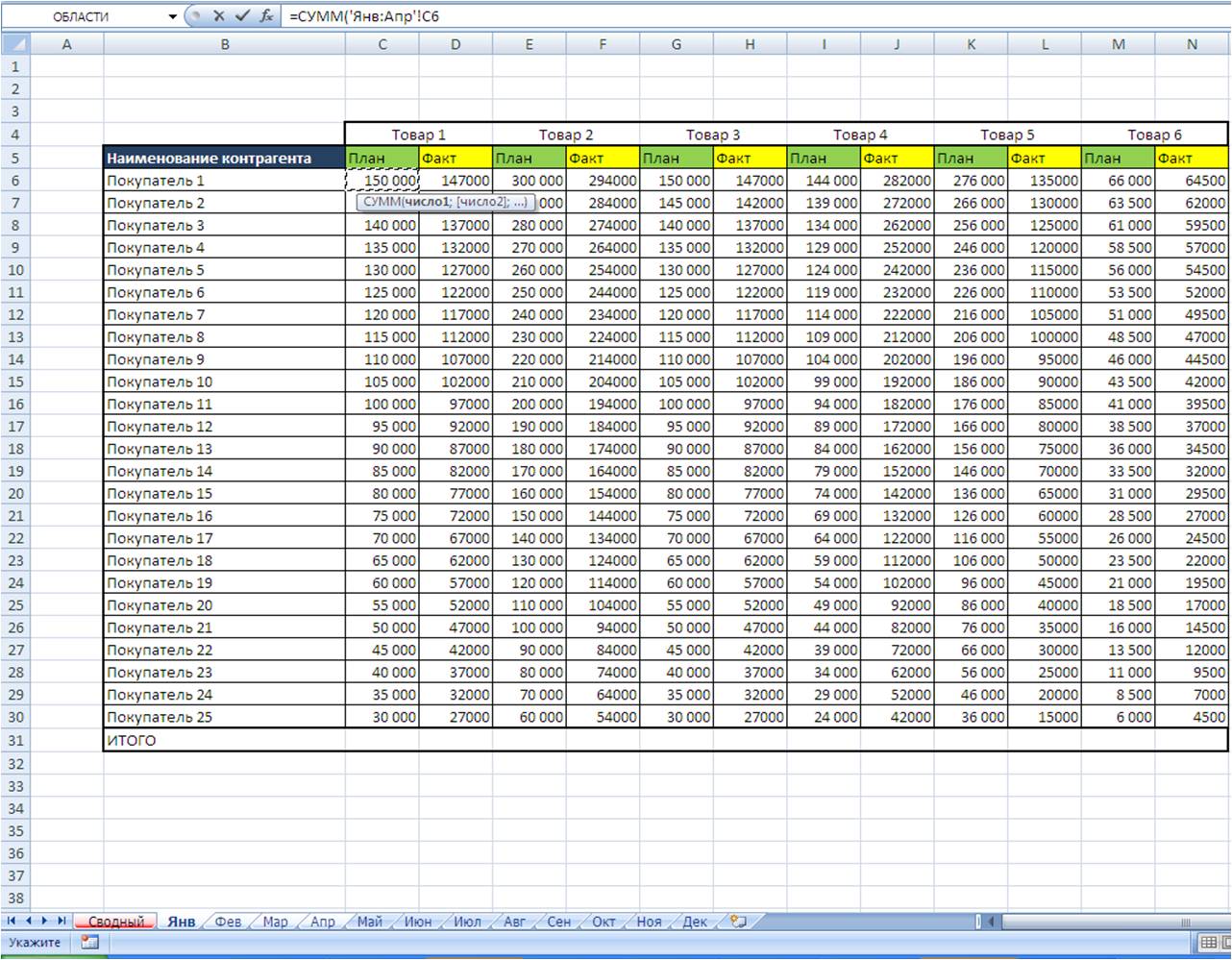Screen dimensions: 1232x960
Task: Open the Insert Function (fx) dialog
Action: [266, 16]
